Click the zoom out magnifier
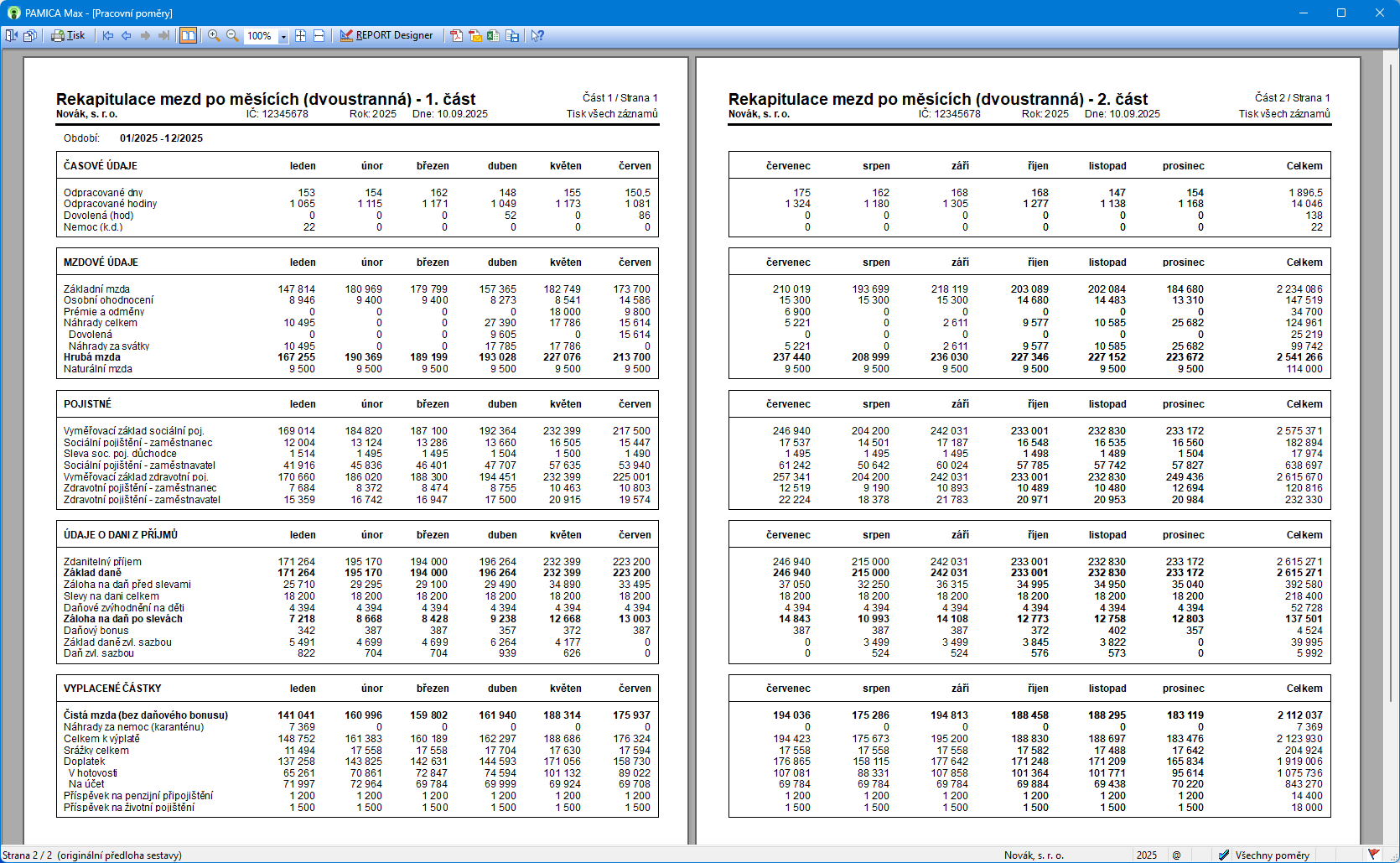 pos(232,35)
